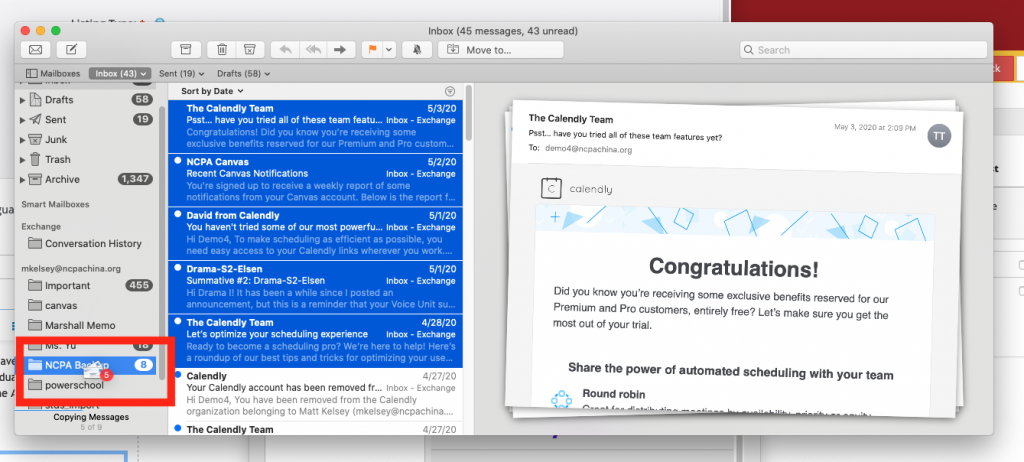Click the Reply All icon
Viewport: 1024px width, 462px height.
click(312, 49)
